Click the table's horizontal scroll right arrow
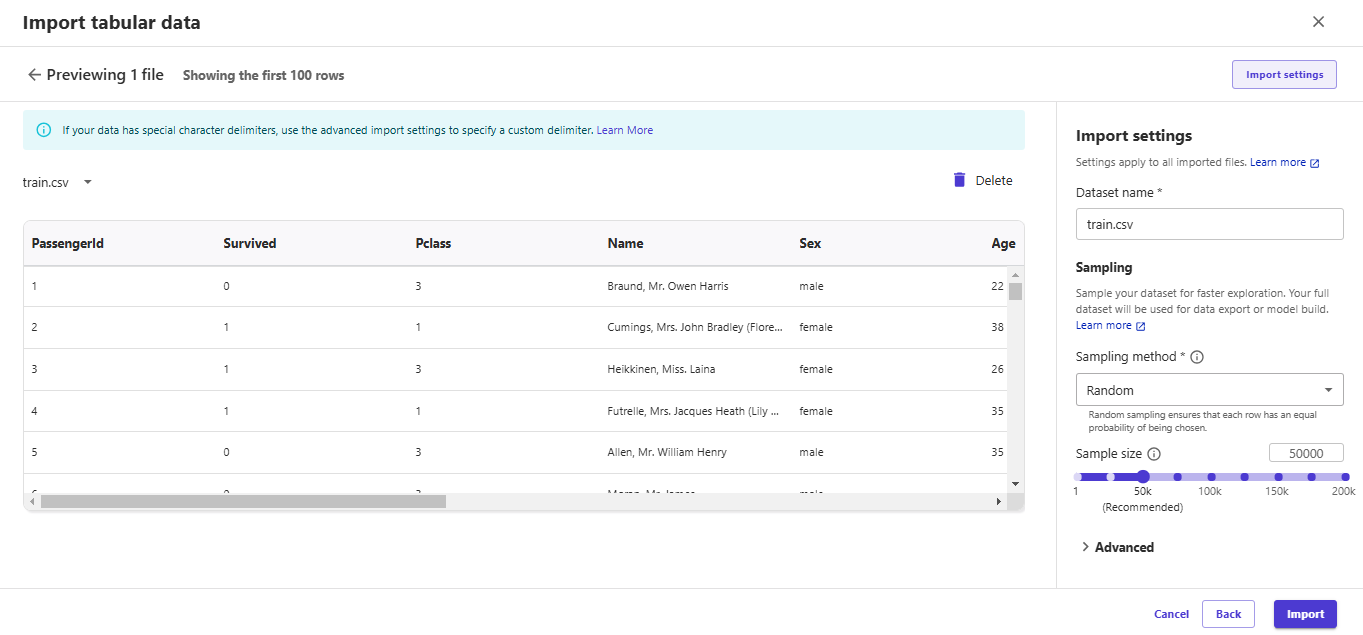The width and height of the screenshot is (1363, 635). pyautogui.click(x=999, y=501)
